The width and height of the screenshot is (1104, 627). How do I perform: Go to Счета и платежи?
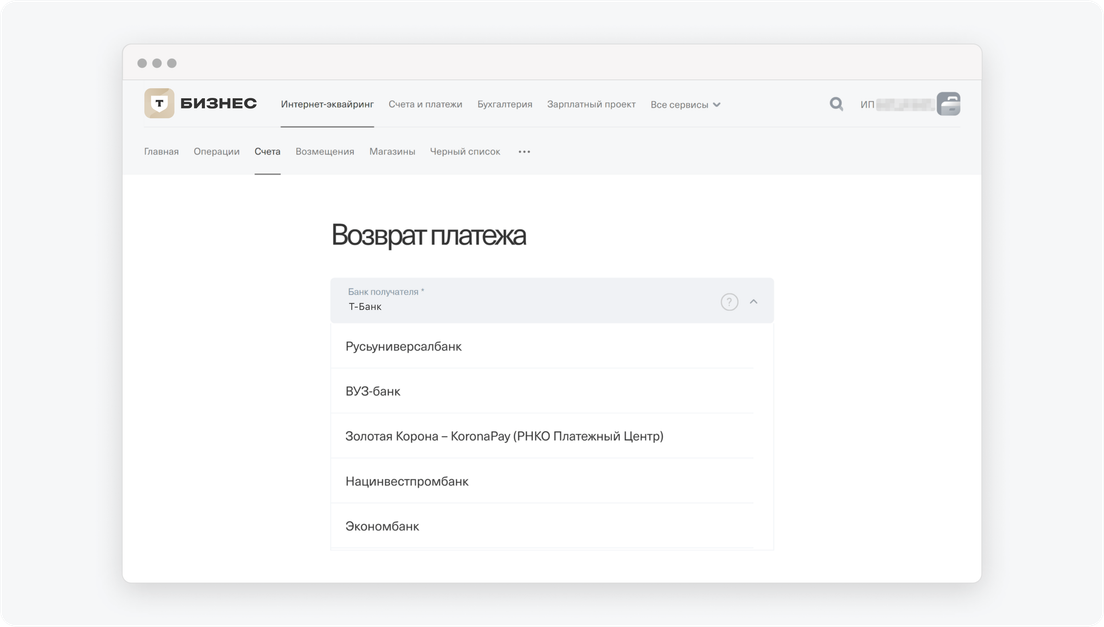[x=425, y=104]
